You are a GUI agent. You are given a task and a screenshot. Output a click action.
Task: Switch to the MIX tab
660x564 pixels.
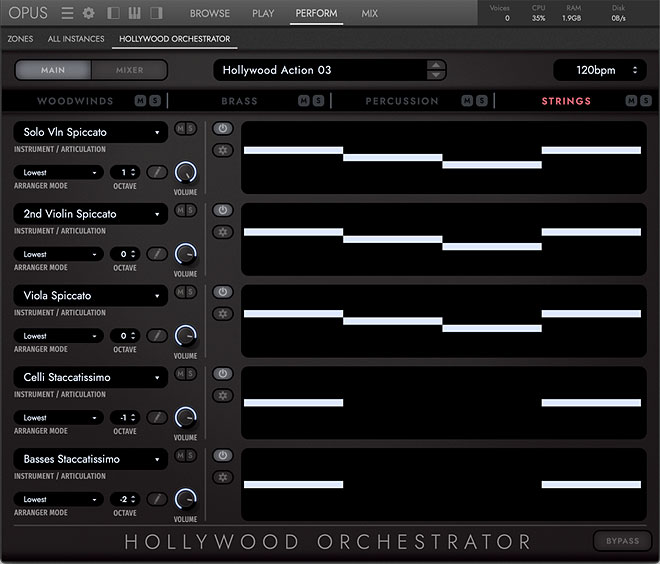[370, 13]
